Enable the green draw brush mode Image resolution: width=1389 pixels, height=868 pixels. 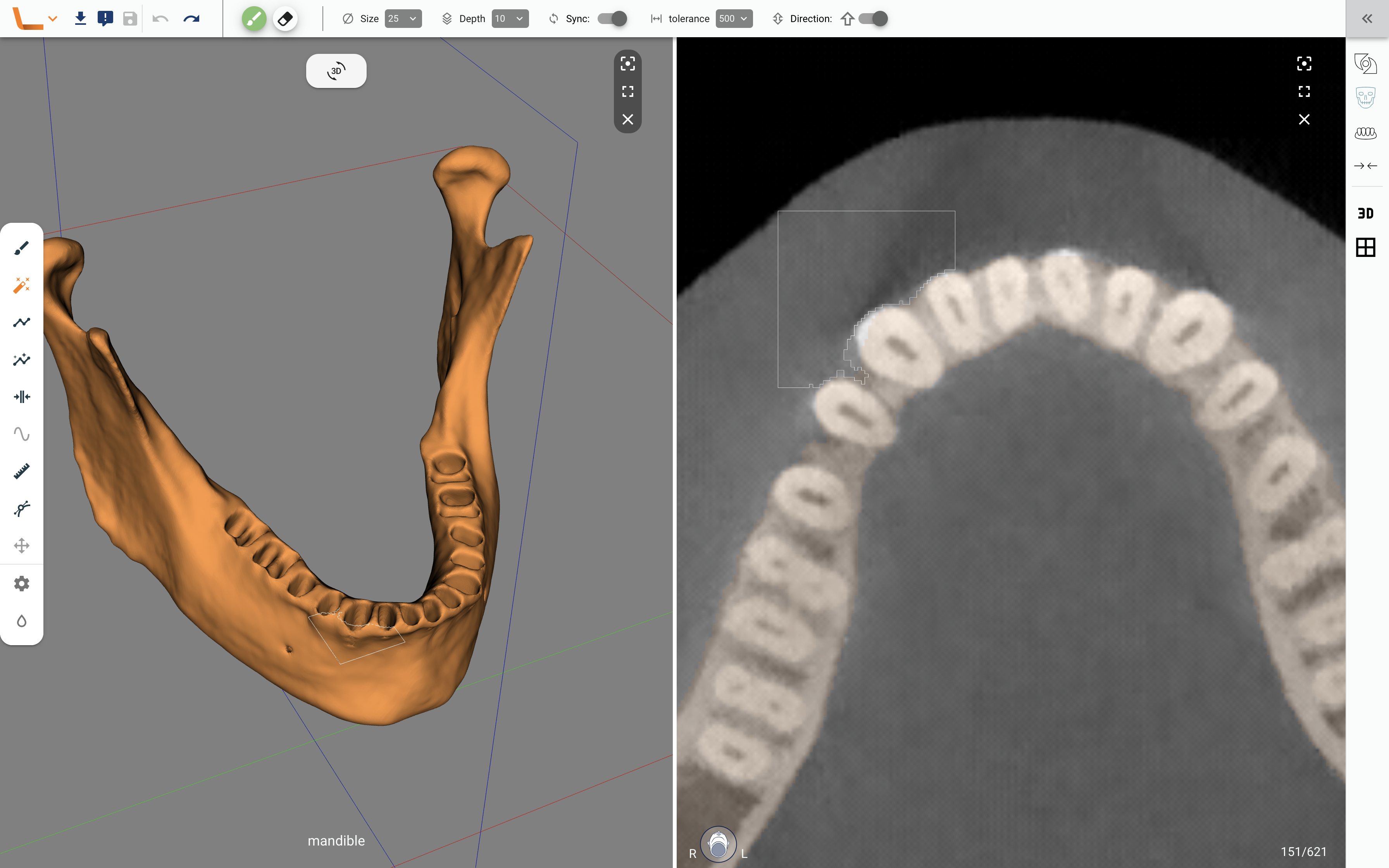point(254,19)
